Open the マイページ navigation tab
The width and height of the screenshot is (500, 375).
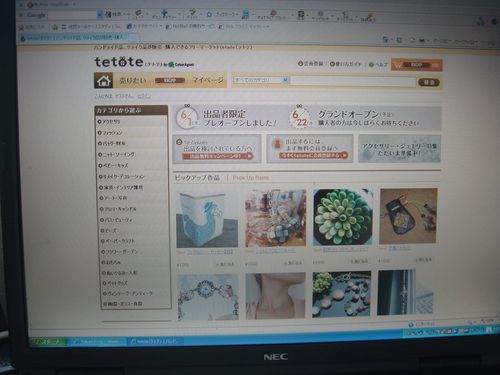coord(208,80)
